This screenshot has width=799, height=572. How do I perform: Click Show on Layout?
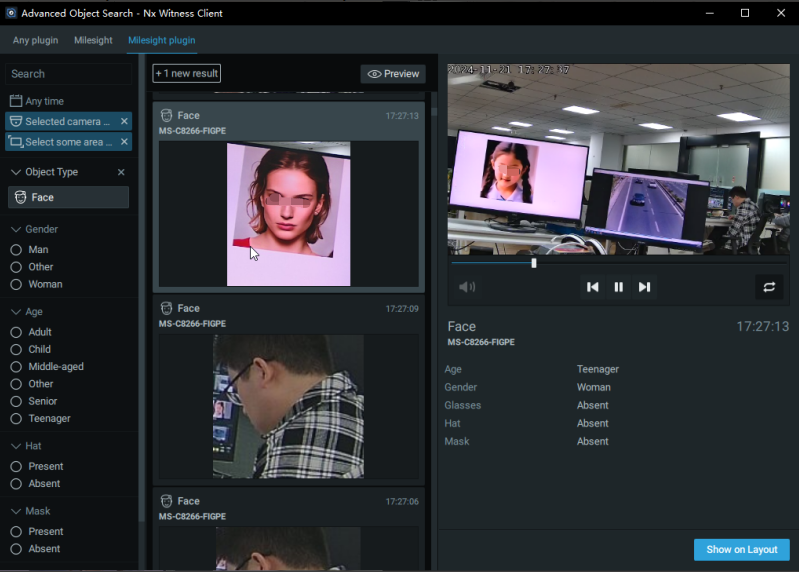coord(741,550)
